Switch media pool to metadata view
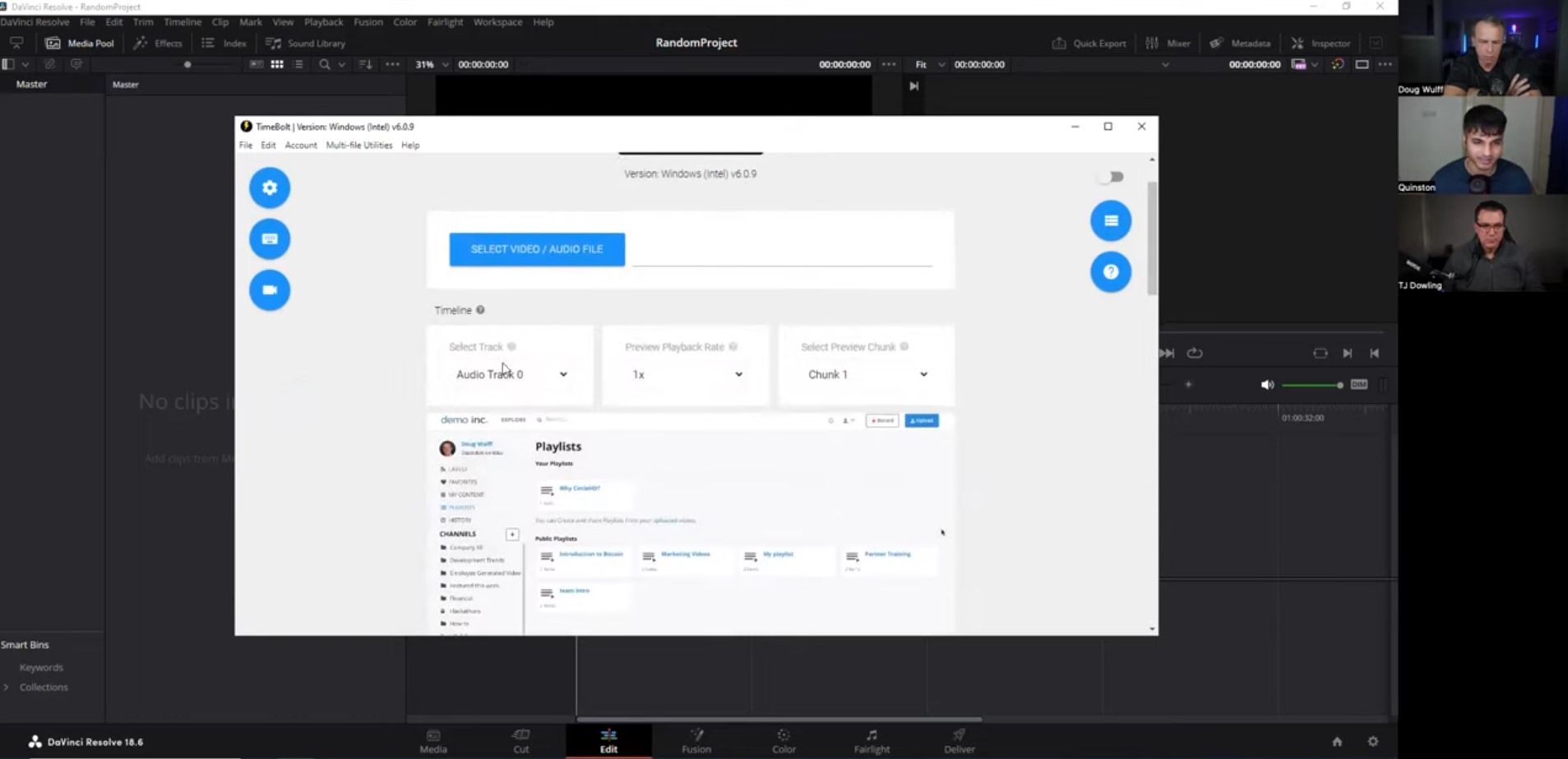This screenshot has height=759, width=1568. [257, 64]
